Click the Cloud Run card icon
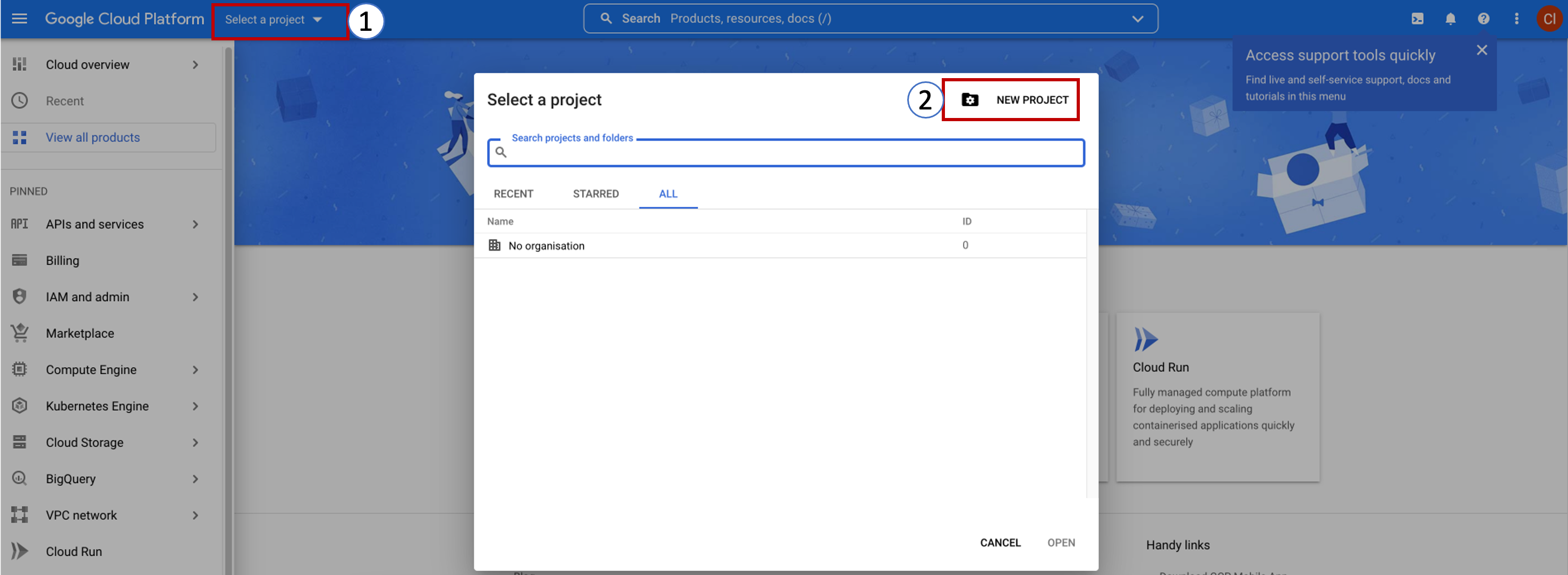This screenshot has height=575, width=1568. (x=1146, y=340)
